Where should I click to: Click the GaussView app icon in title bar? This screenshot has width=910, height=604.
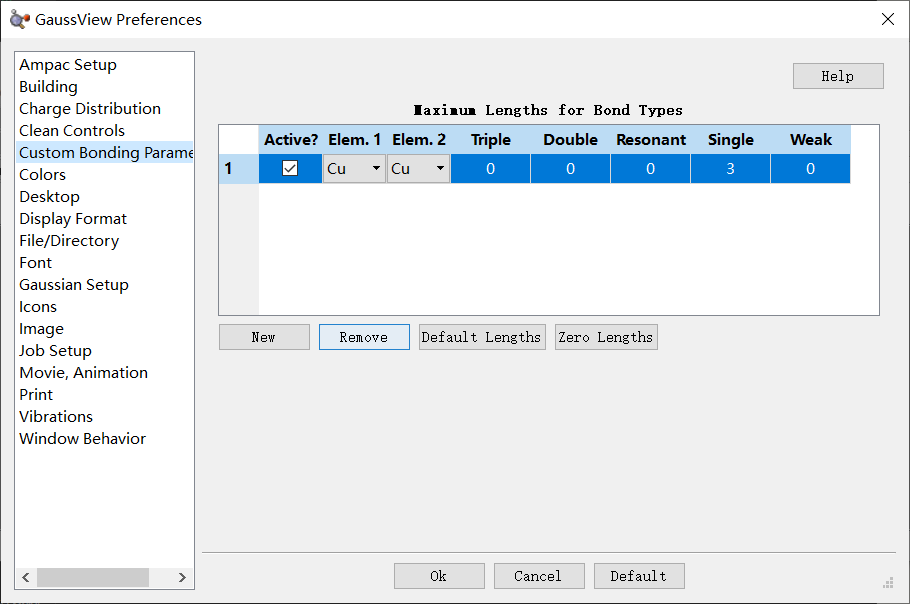pos(19,19)
